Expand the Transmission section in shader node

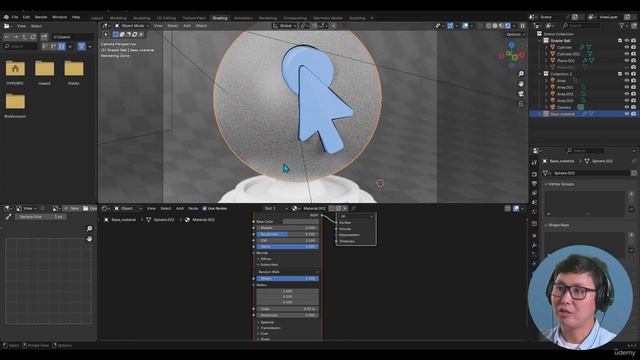(x=270, y=328)
